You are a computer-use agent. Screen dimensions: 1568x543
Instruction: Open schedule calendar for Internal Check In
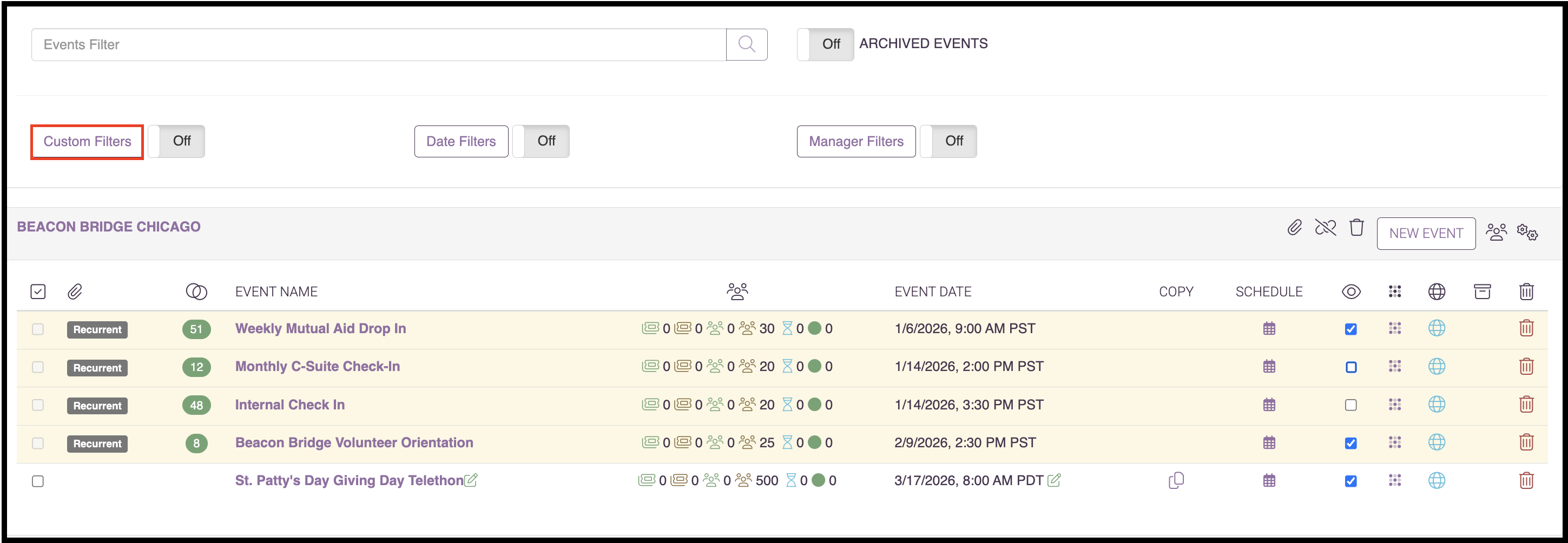(1268, 405)
